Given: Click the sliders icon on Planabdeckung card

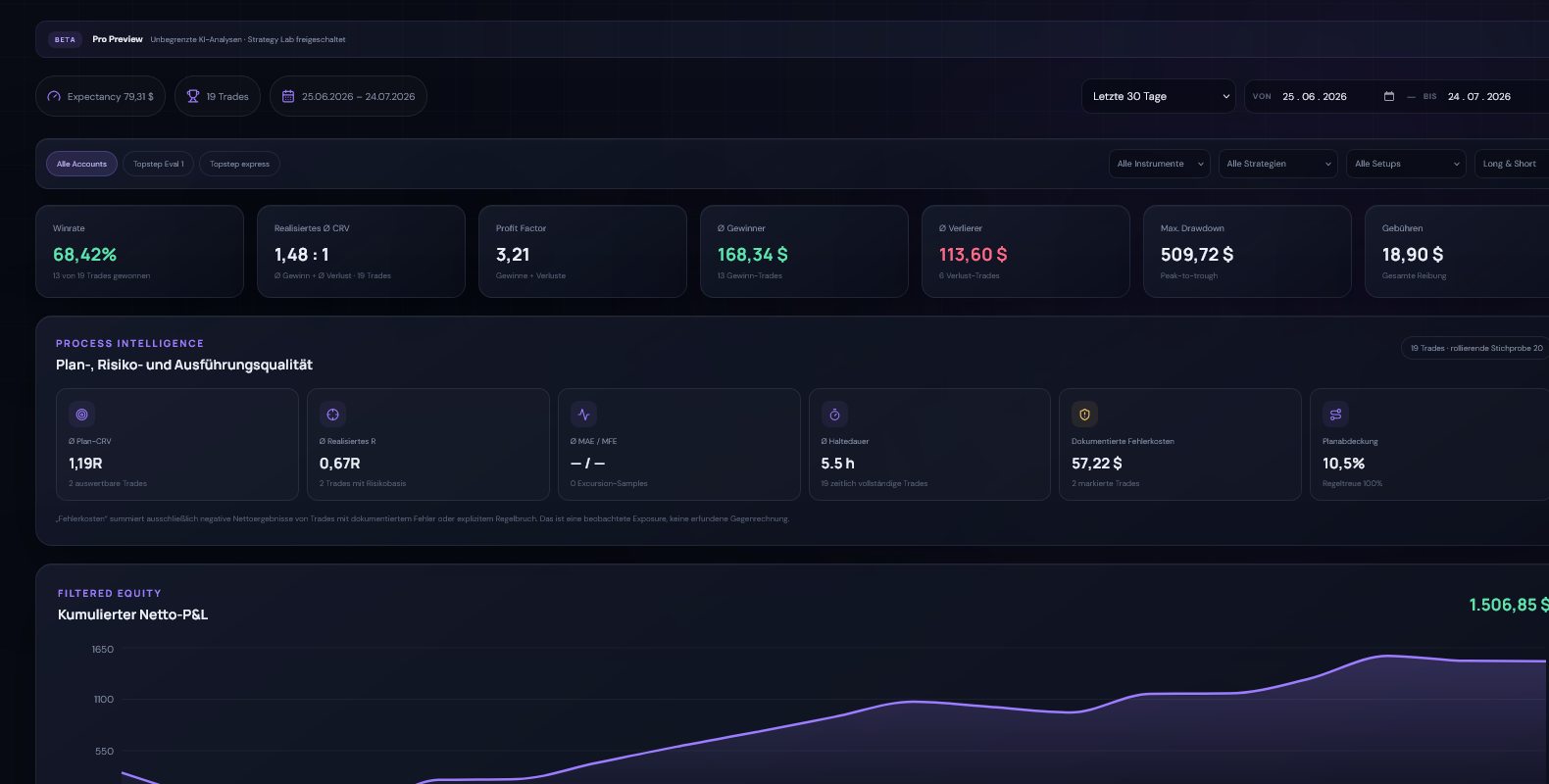Looking at the screenshot, I should pos(1336,415).
